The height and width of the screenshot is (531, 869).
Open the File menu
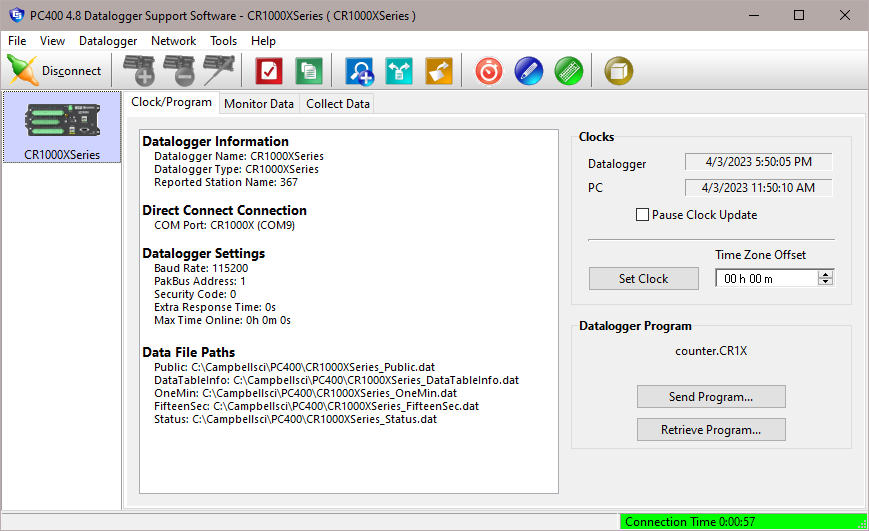coord(17,41)
